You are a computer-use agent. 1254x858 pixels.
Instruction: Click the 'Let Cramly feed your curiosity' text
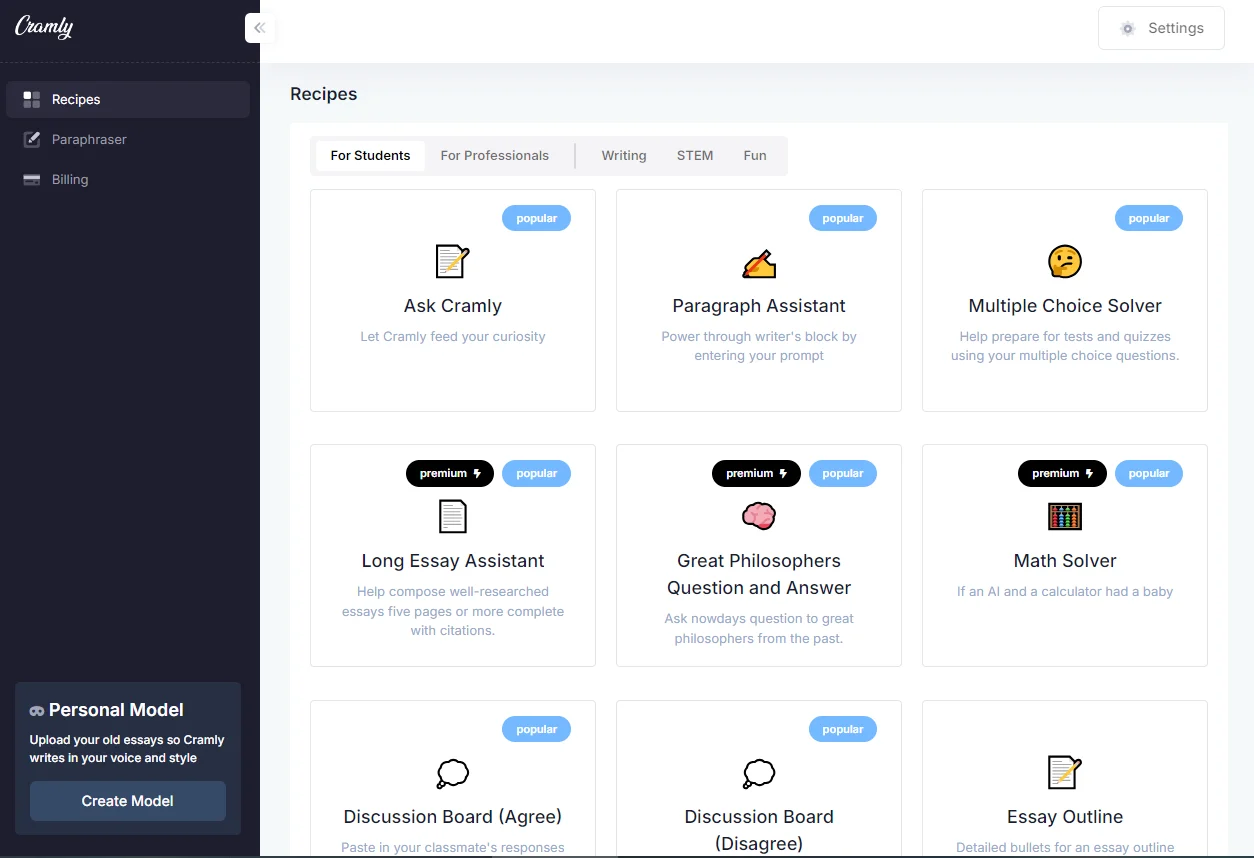[x=453, y=337]
